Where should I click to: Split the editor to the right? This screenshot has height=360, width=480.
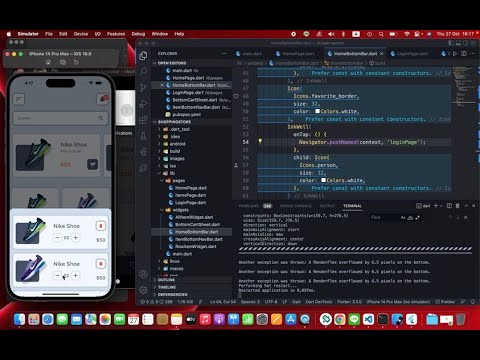pos(464,53)
